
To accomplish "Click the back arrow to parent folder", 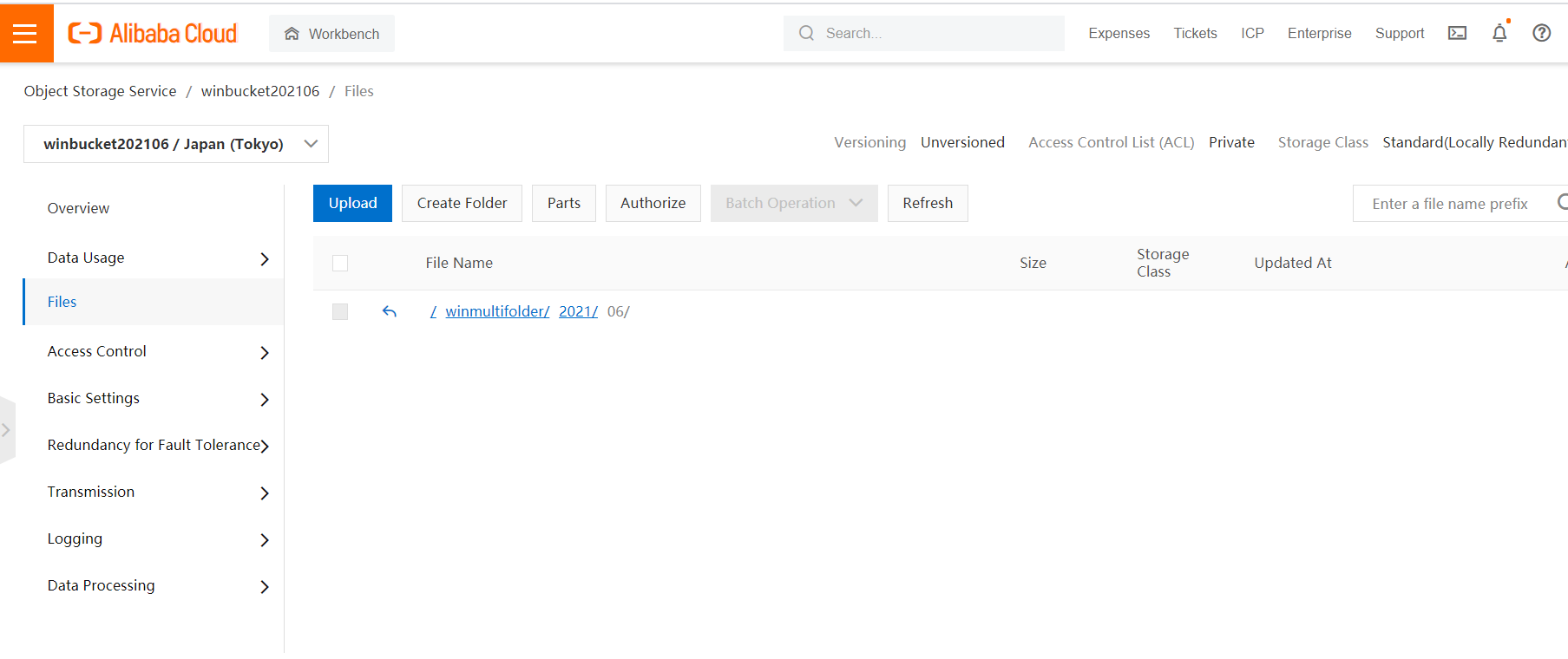I will [x=390, y=311].
